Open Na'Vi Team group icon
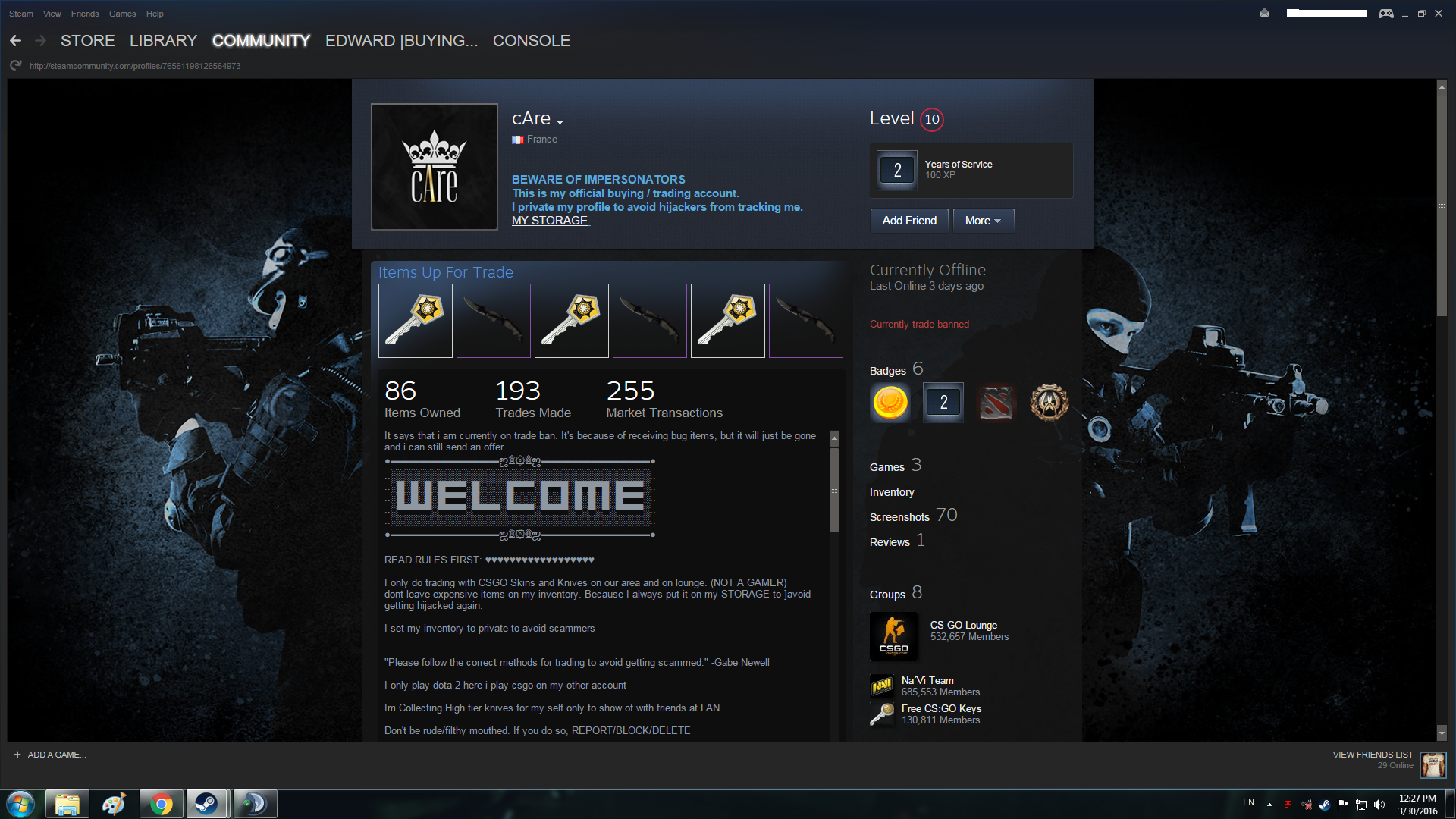Image resolution: width=1456 pixels, height=819 pixels. tap(881, 686)
